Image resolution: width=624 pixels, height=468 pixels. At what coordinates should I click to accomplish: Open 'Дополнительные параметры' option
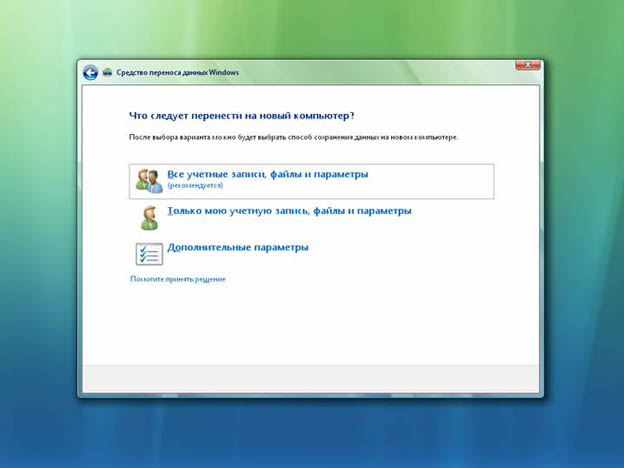(x=238, y=248)
